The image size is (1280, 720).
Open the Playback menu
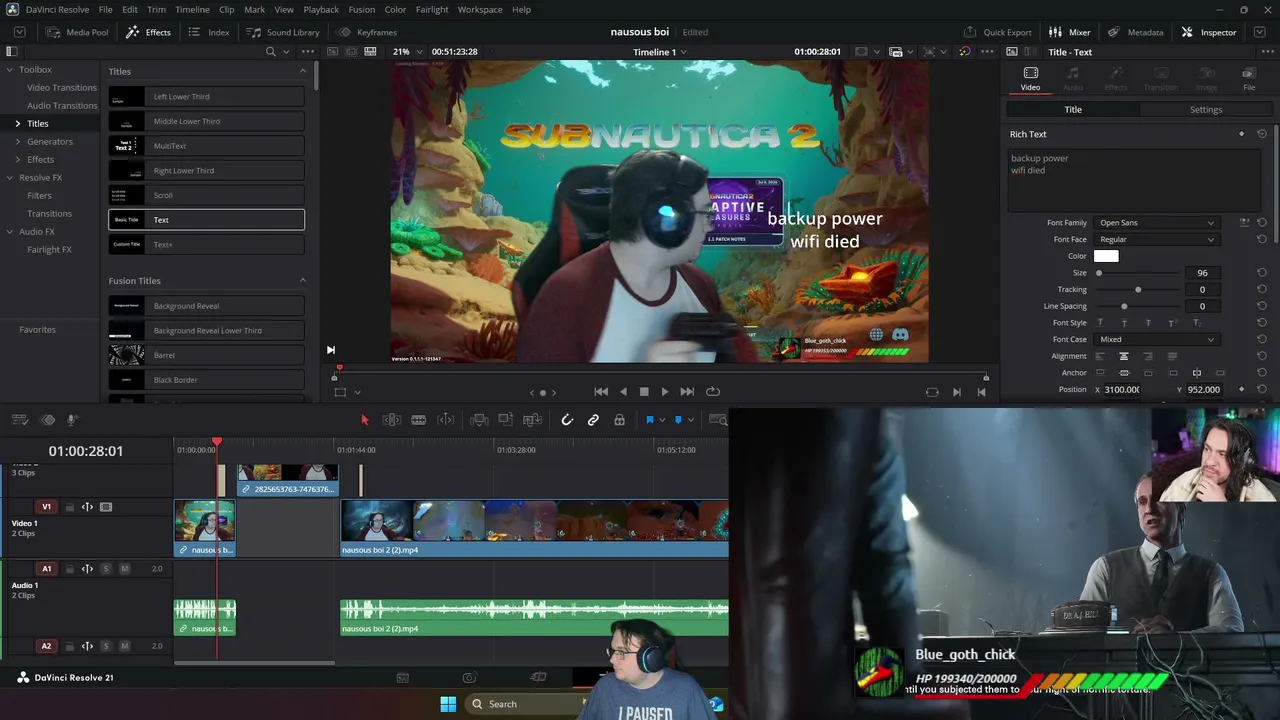pyautogui.click(x=321, y=9)
